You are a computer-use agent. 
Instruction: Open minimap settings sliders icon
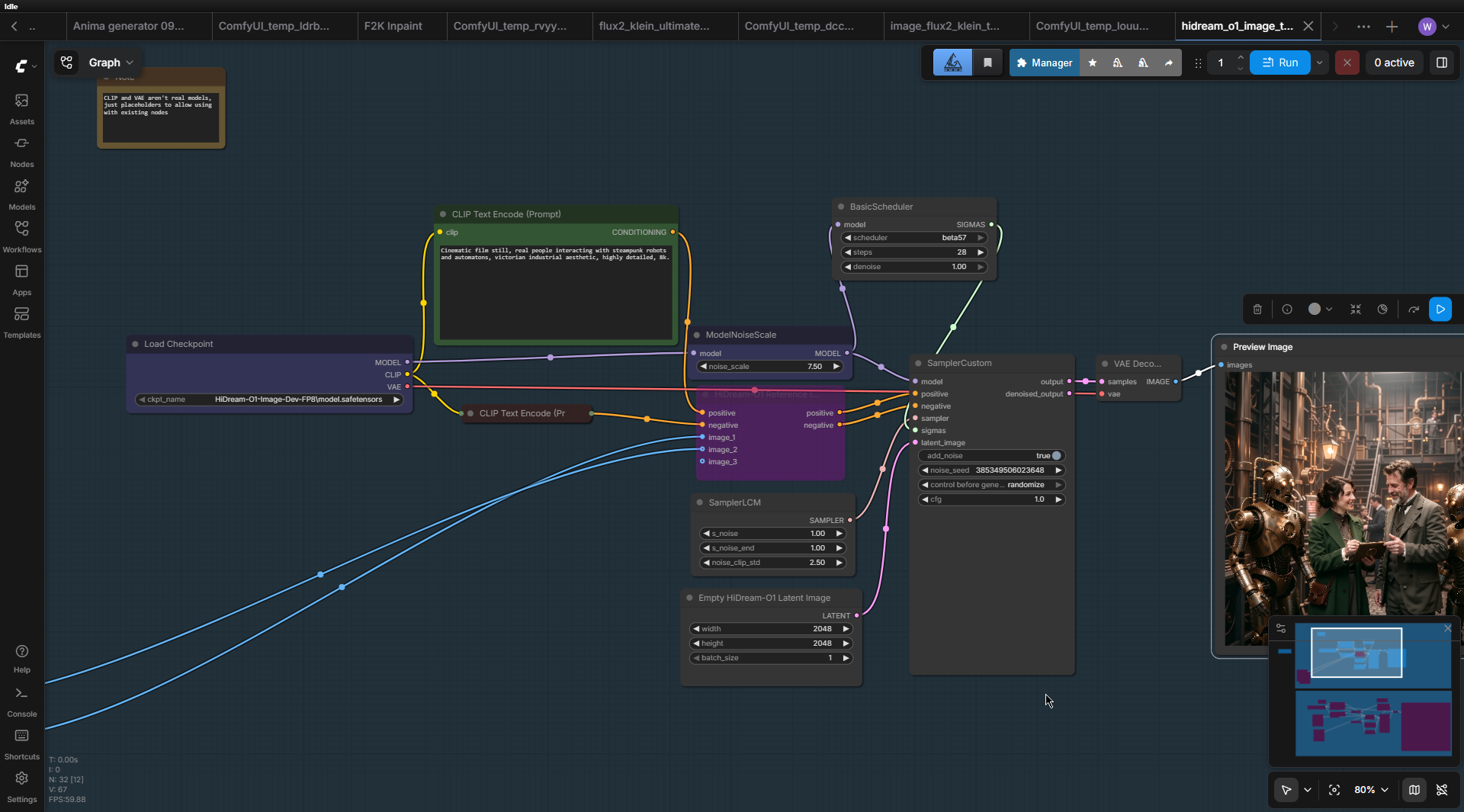tap(1281, 628)
